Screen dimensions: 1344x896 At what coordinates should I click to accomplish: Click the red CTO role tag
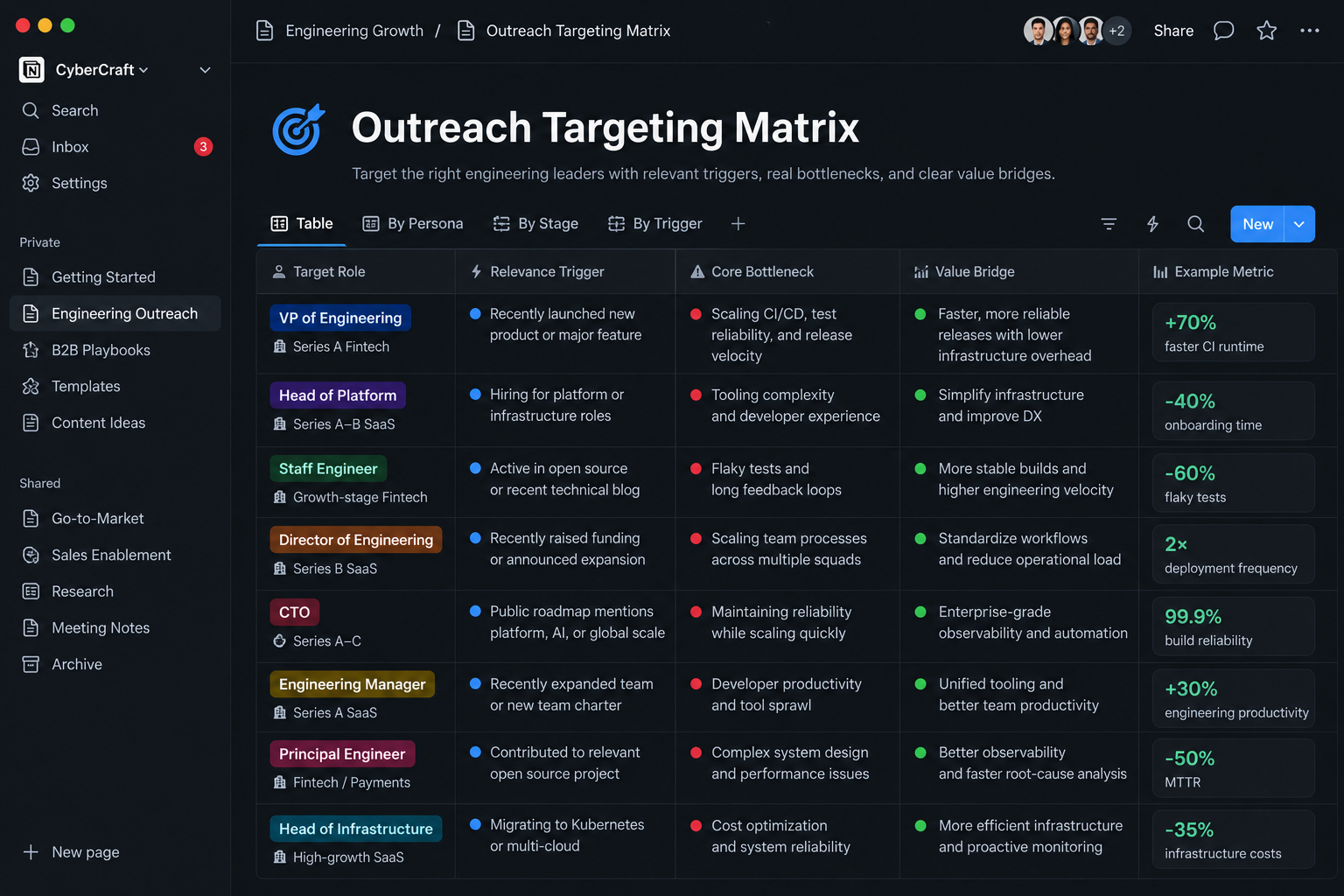[x=295, y=612]
